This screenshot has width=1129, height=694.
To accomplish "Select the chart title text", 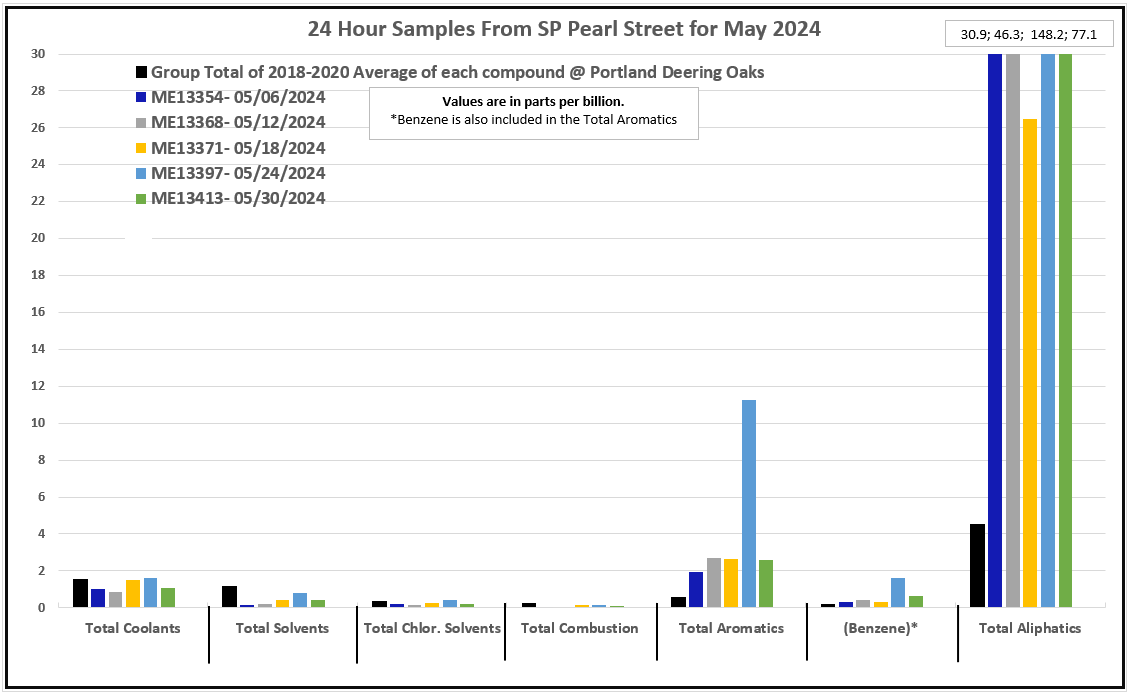I will click(x=564, y=29).
